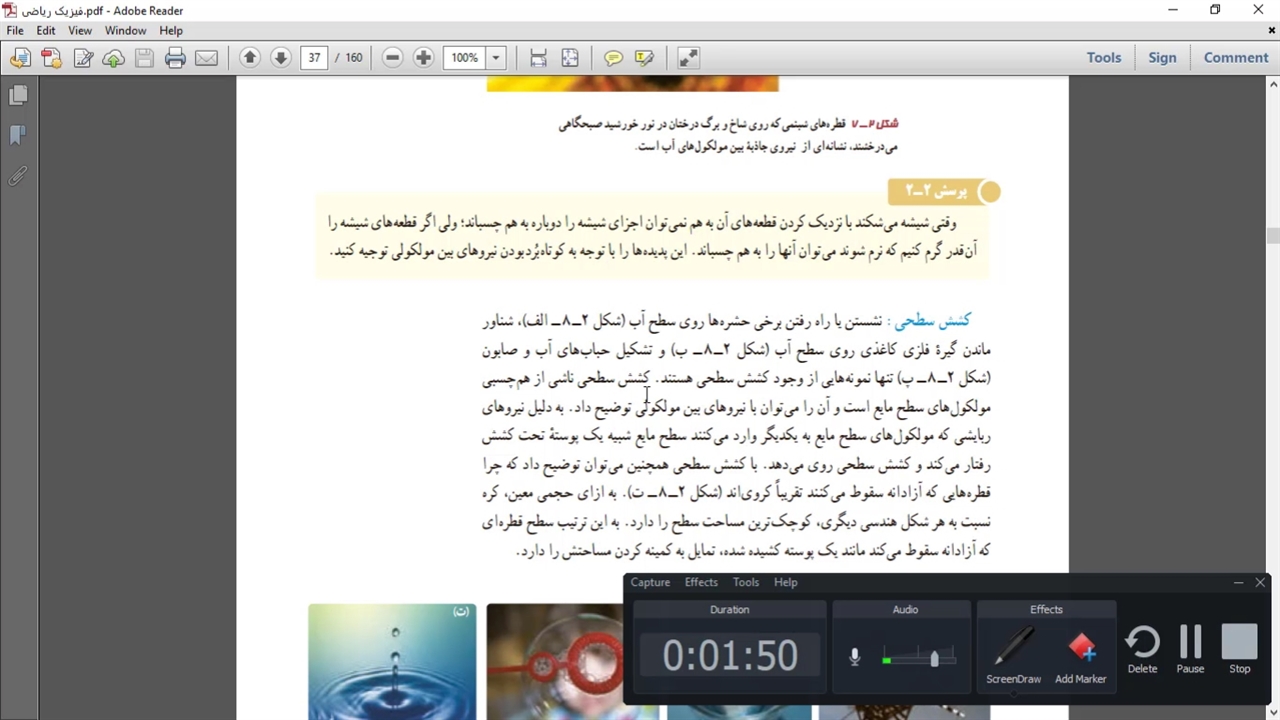Open the recorder's Effects menu
Screen dimensions: 1280x720
(700, 582)
